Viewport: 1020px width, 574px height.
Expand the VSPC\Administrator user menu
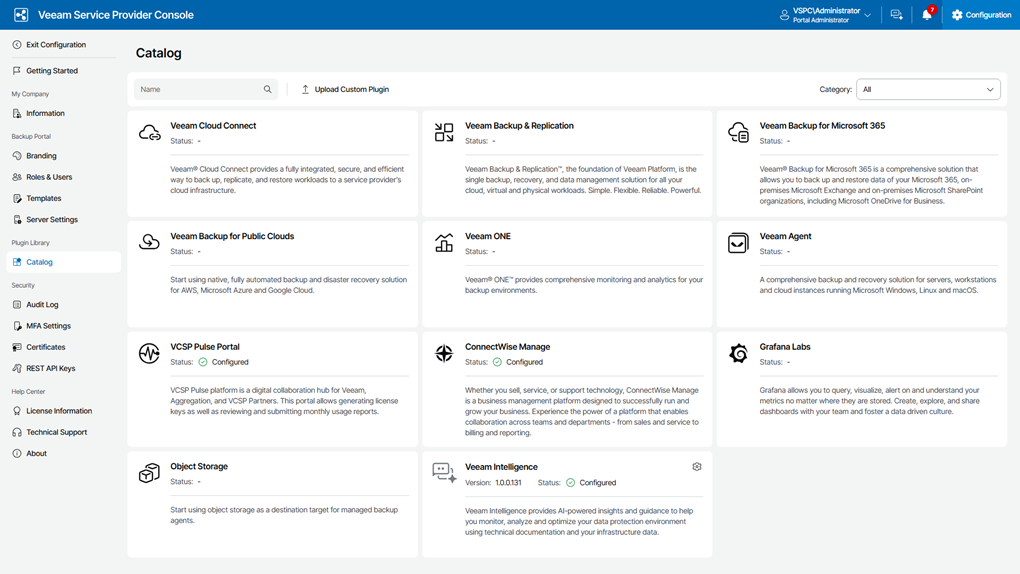click(x=825, y=14)
